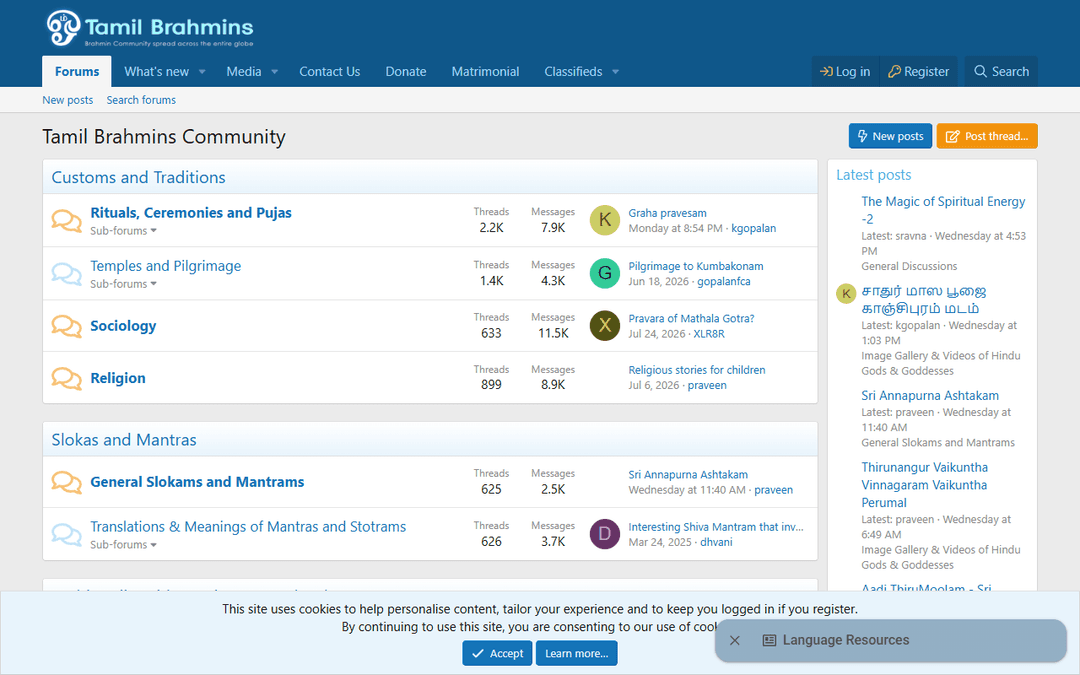Open kgopalan's avatar beside Graha pravesam
The image size is (1080, 675).
click(x=605, y=220)
